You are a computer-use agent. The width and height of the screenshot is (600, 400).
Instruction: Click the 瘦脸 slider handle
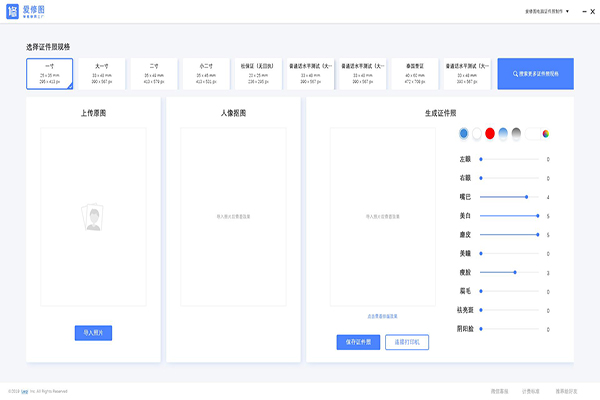pyautogui.click(x=515, y=272)
